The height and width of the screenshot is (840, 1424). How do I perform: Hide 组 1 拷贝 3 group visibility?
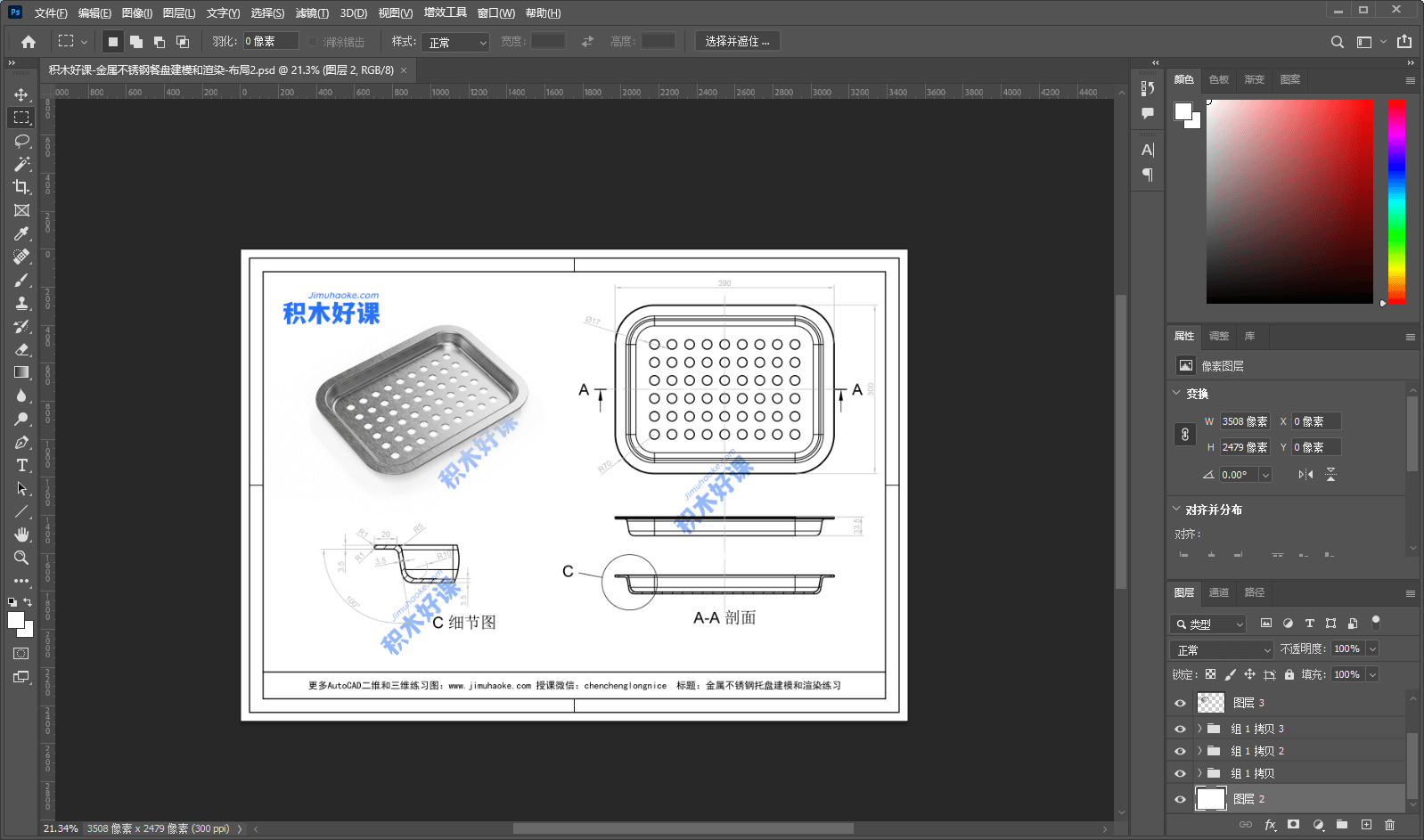(1181, 729)
